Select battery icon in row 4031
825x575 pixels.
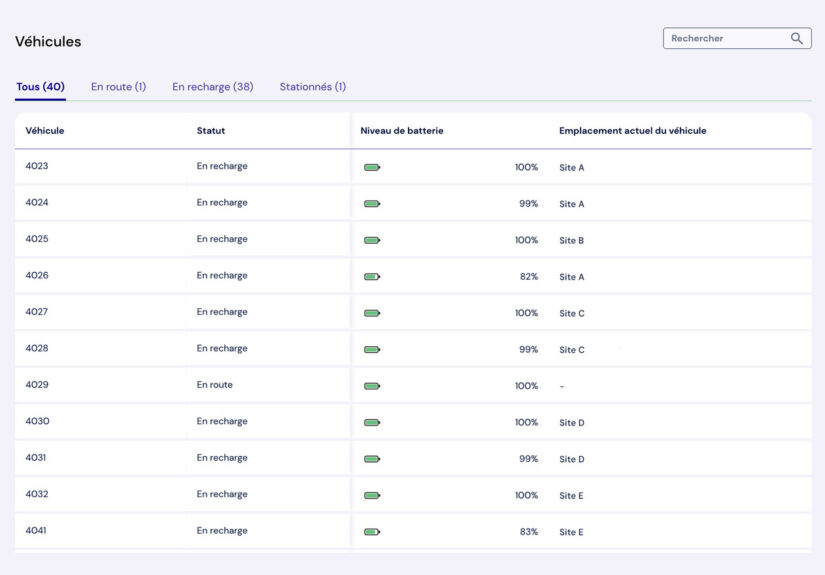372,459
